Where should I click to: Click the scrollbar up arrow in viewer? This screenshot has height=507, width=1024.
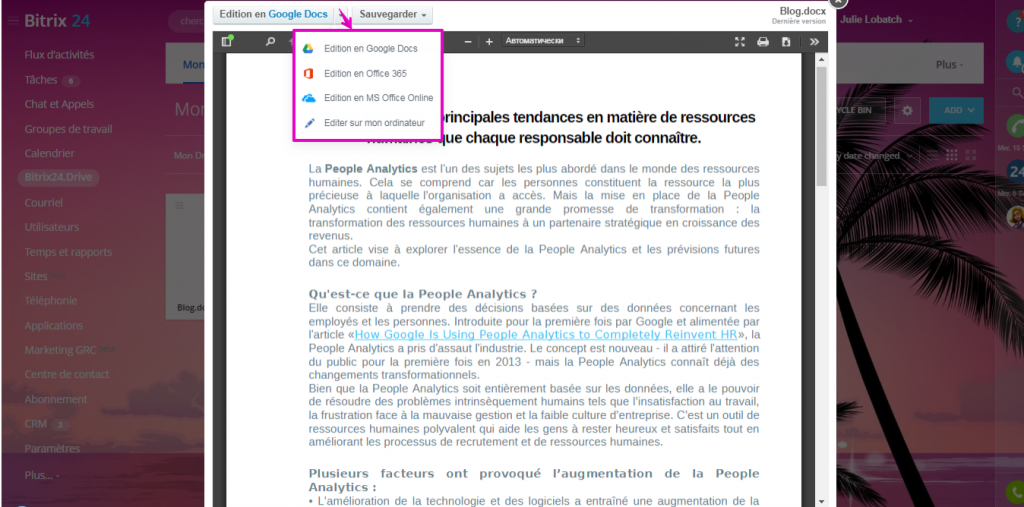click(x=822, y=59)
